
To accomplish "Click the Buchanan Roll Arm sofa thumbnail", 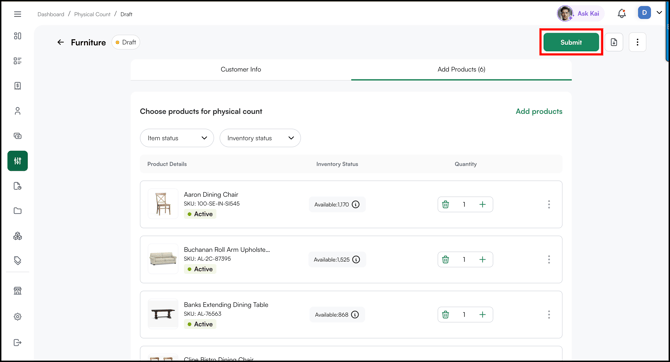I will pyautogui.click(x=163, y=259).
